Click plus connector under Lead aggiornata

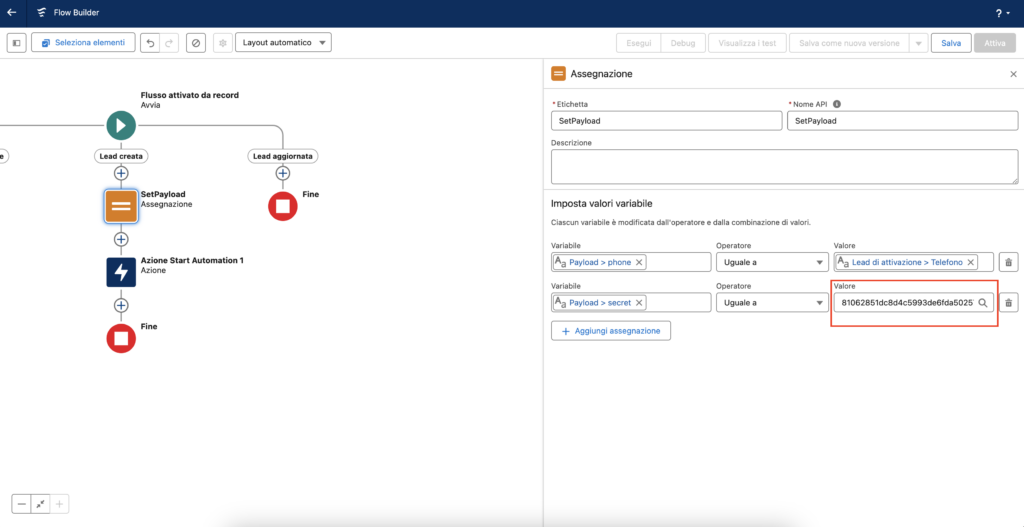(x=283, y=173)
